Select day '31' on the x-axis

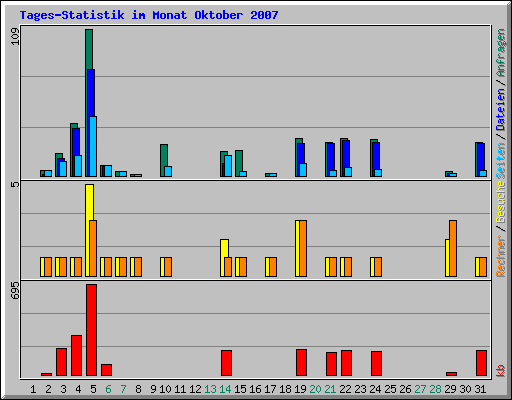click(x=480, y=389)
